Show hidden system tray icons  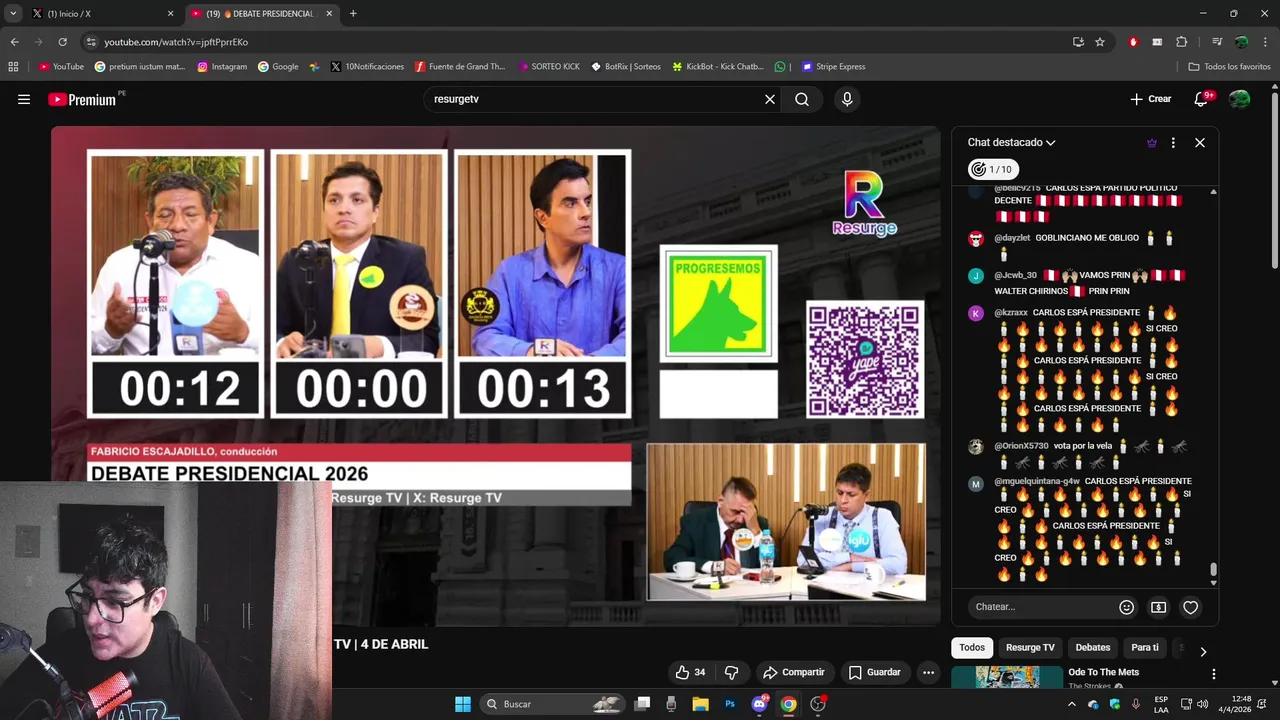pyautogui.click(x=1072, y=704)
